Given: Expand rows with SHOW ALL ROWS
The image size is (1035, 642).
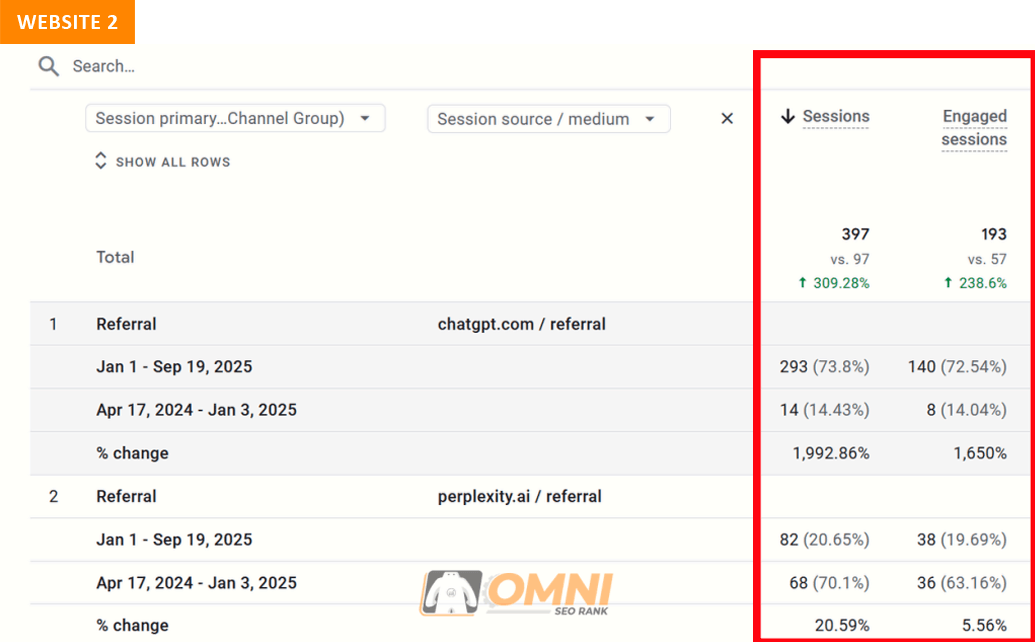Looking at the screenshot, I should (163, 162).
